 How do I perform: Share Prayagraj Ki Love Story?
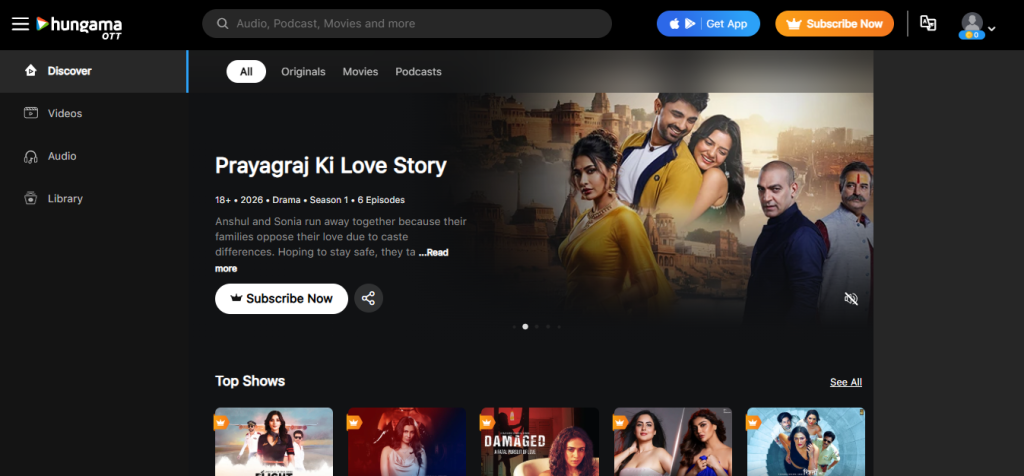click(368, 298)
